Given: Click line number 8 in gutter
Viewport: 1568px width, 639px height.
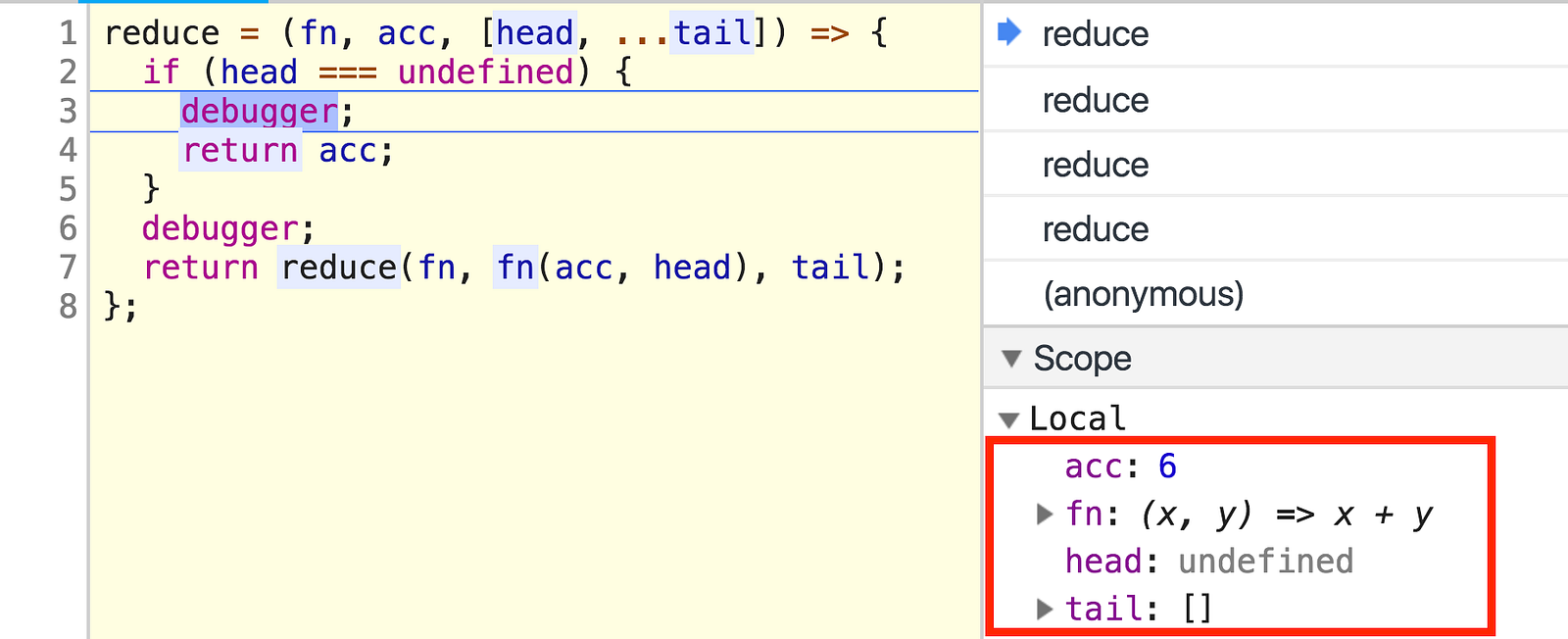Looking at the screenshot, I should (x=68, y=307).
